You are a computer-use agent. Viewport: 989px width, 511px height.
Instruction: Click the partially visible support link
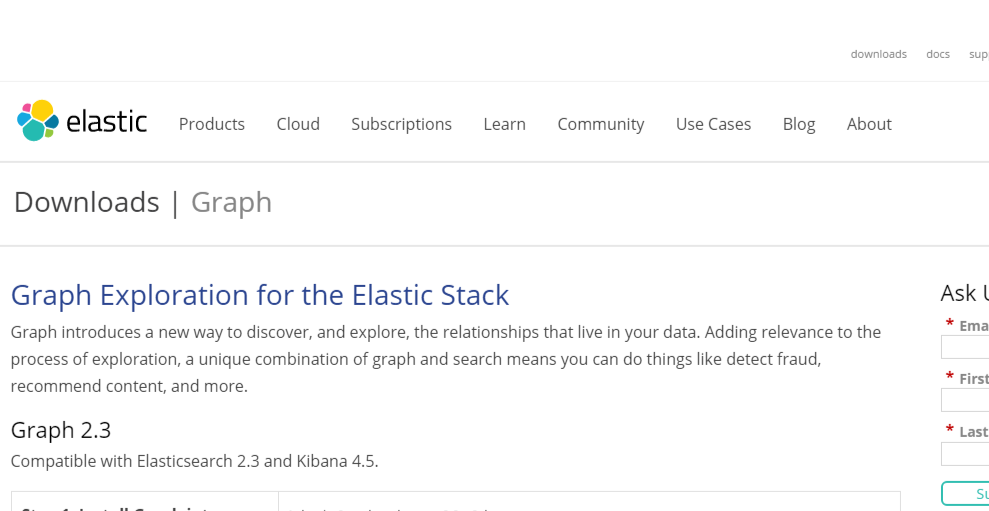(978, 54)
